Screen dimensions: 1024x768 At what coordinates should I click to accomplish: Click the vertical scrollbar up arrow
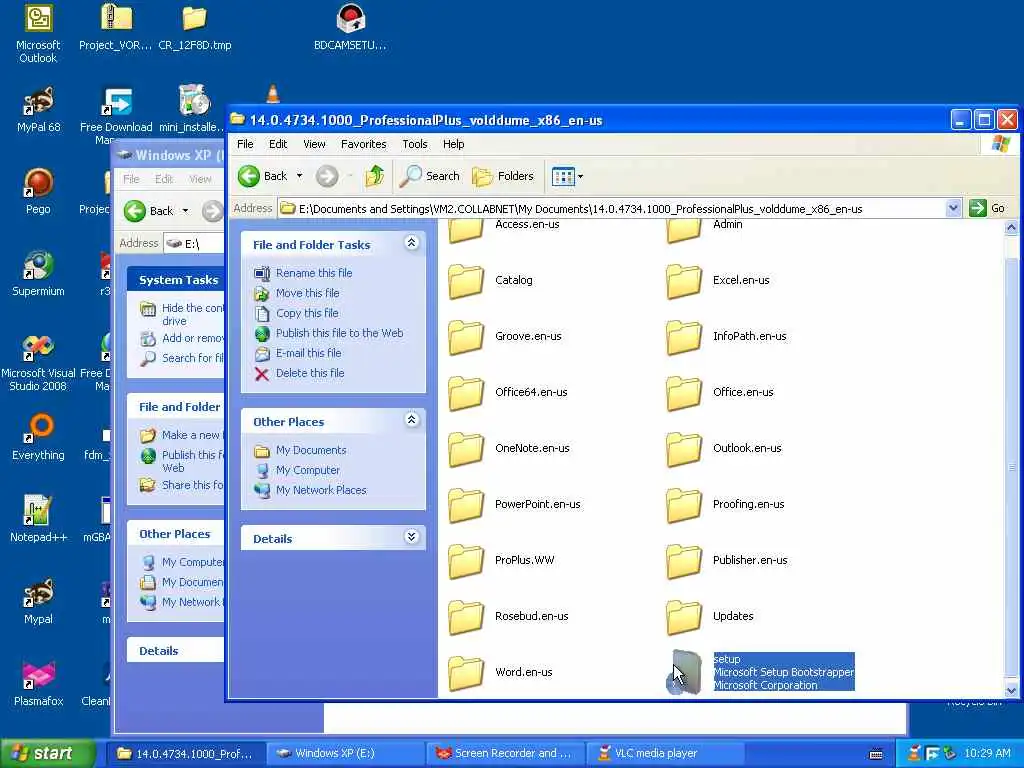click(x=1011, y=227)
